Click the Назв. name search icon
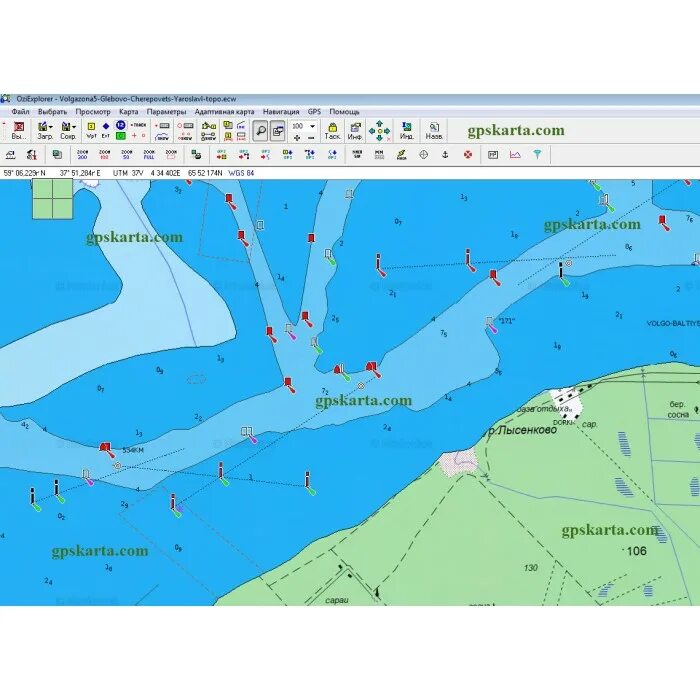700x700 pixels. [x=434, y=131]
